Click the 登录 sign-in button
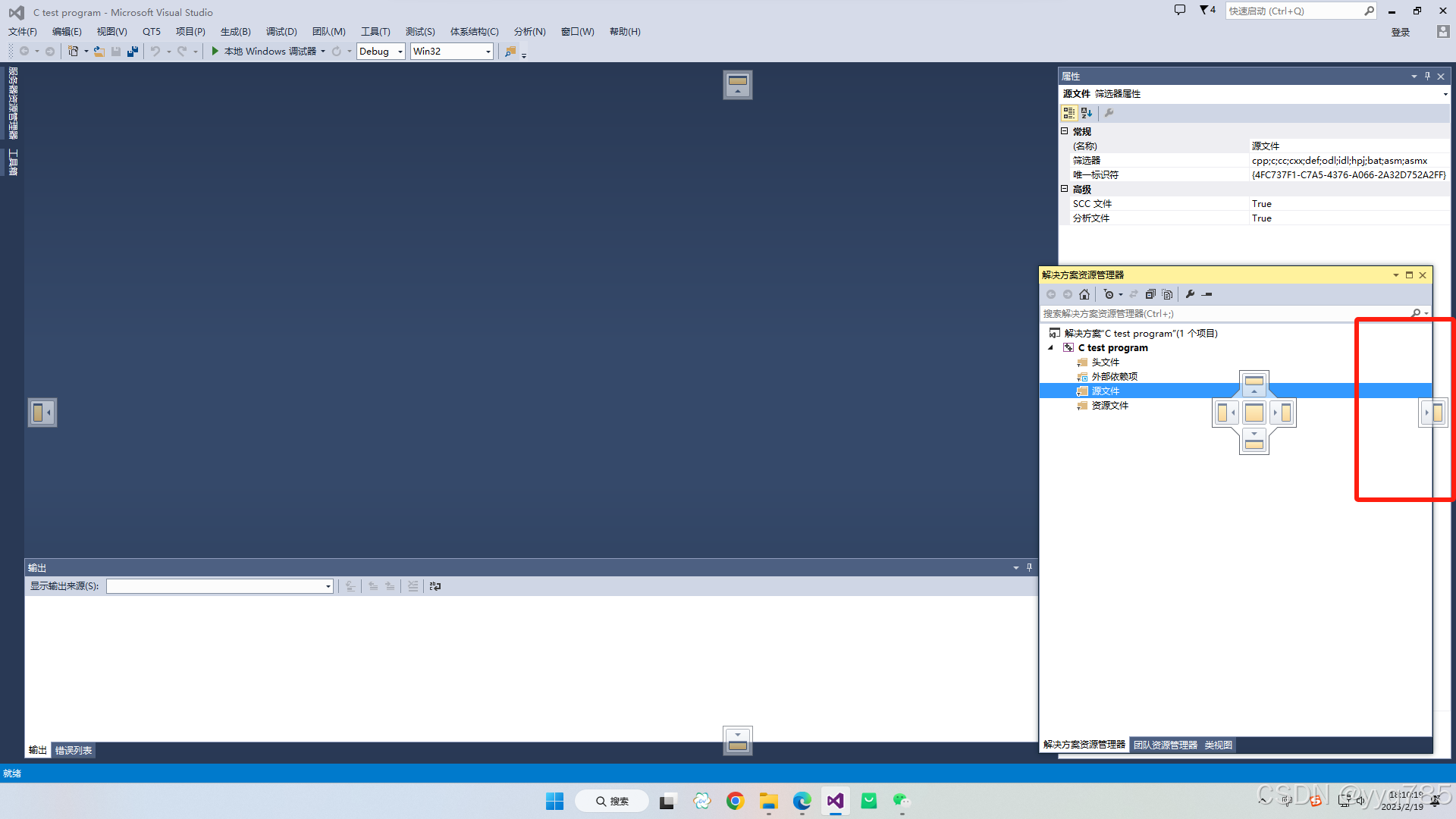 pyautogui.click(x=1400, y=32)
